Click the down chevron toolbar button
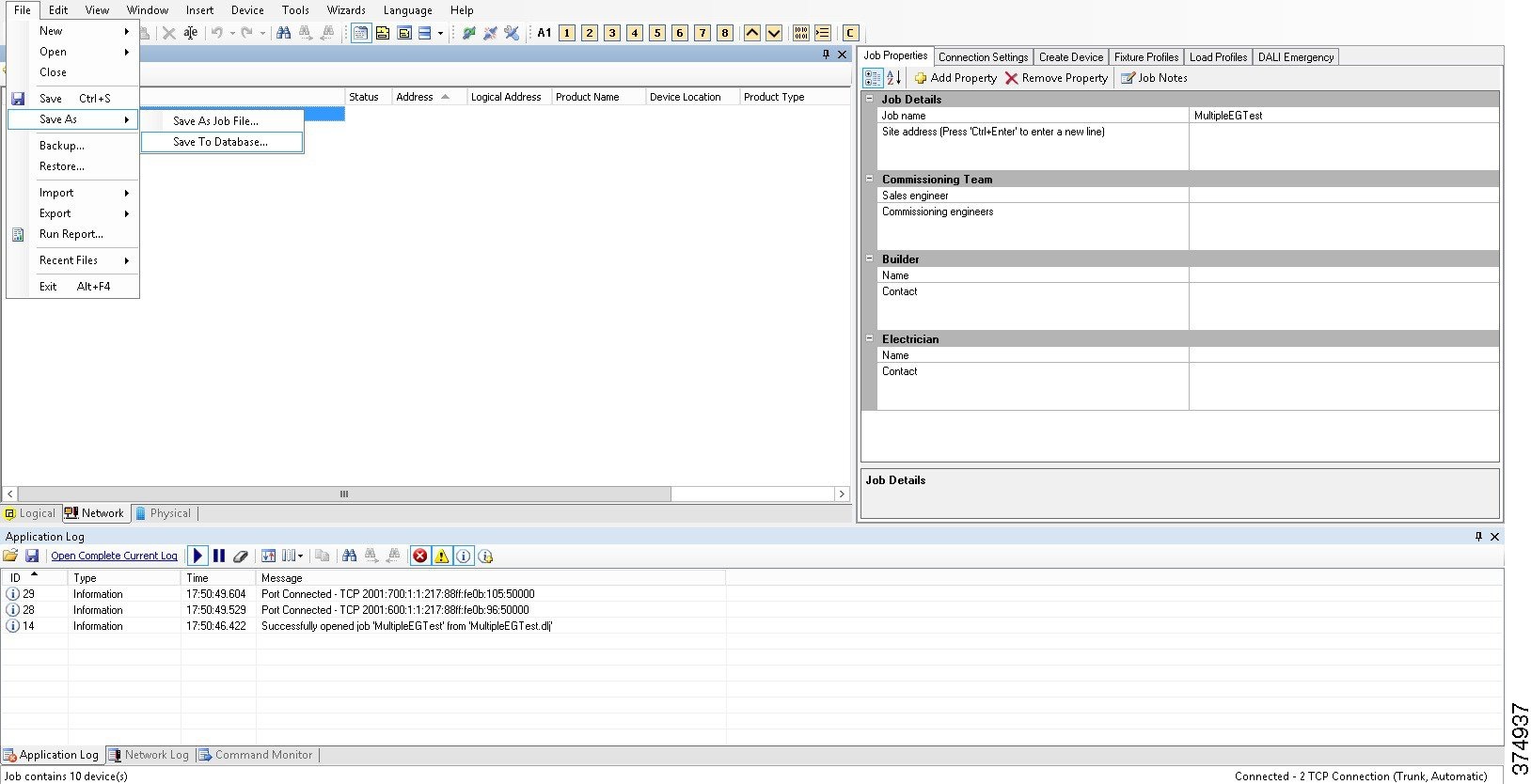The height and width of the screenshot is (784, 1531). [x=774, y=33]
